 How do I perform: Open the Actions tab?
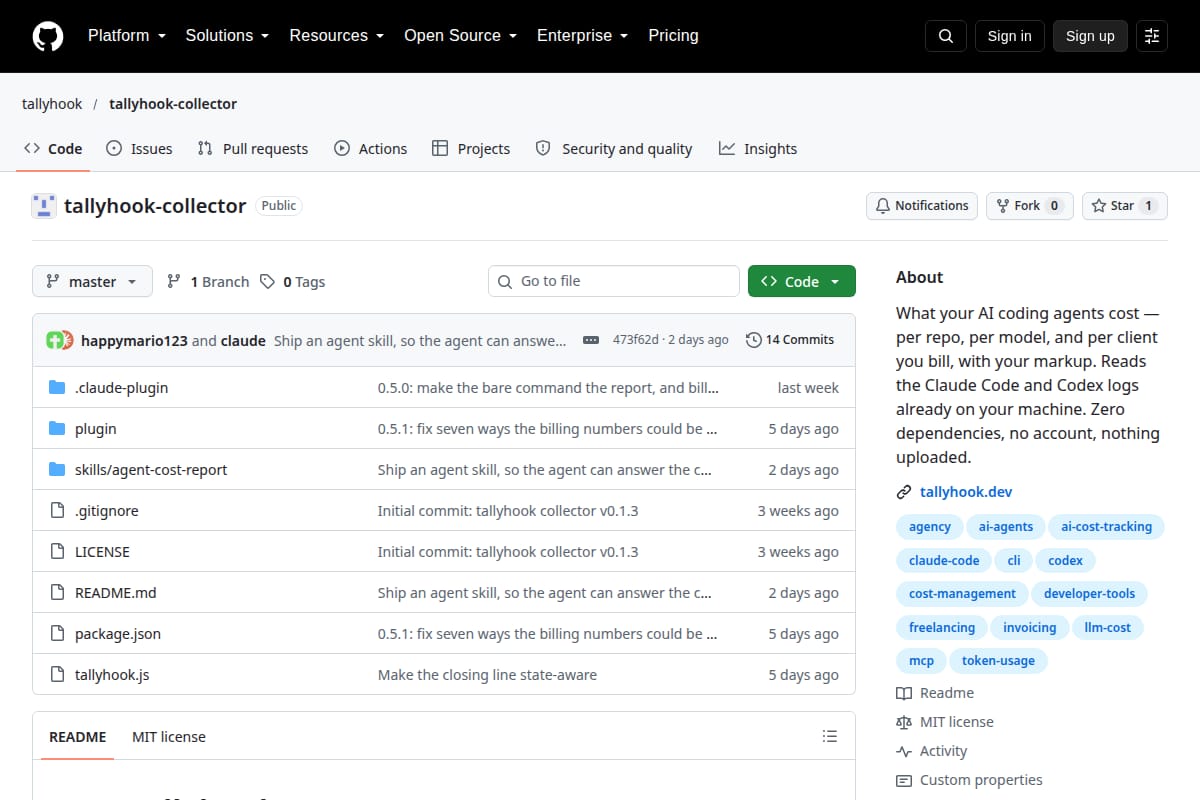(x=371, y=149)
